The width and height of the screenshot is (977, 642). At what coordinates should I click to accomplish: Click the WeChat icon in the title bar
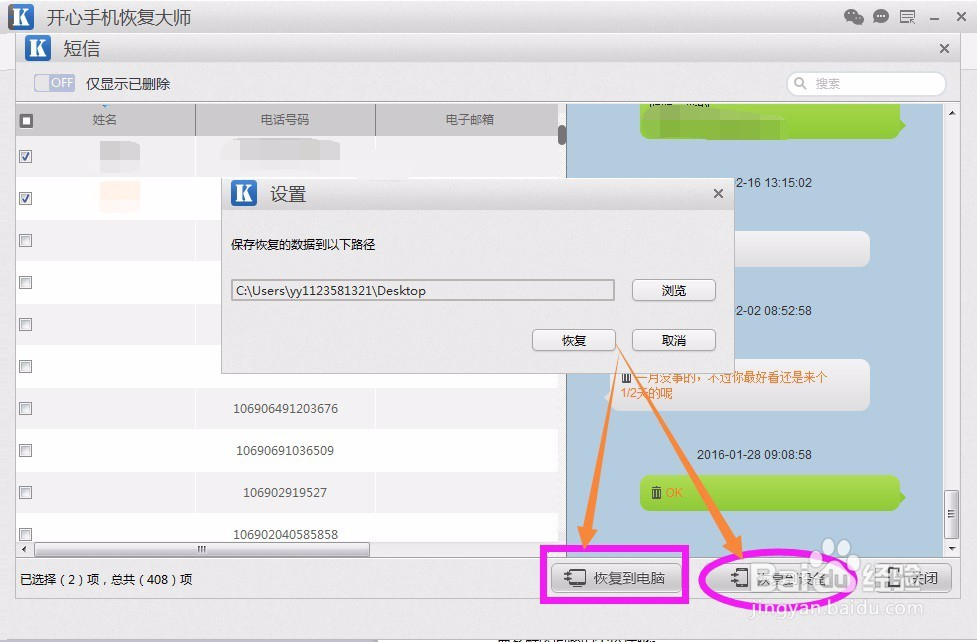pos(855,16)
